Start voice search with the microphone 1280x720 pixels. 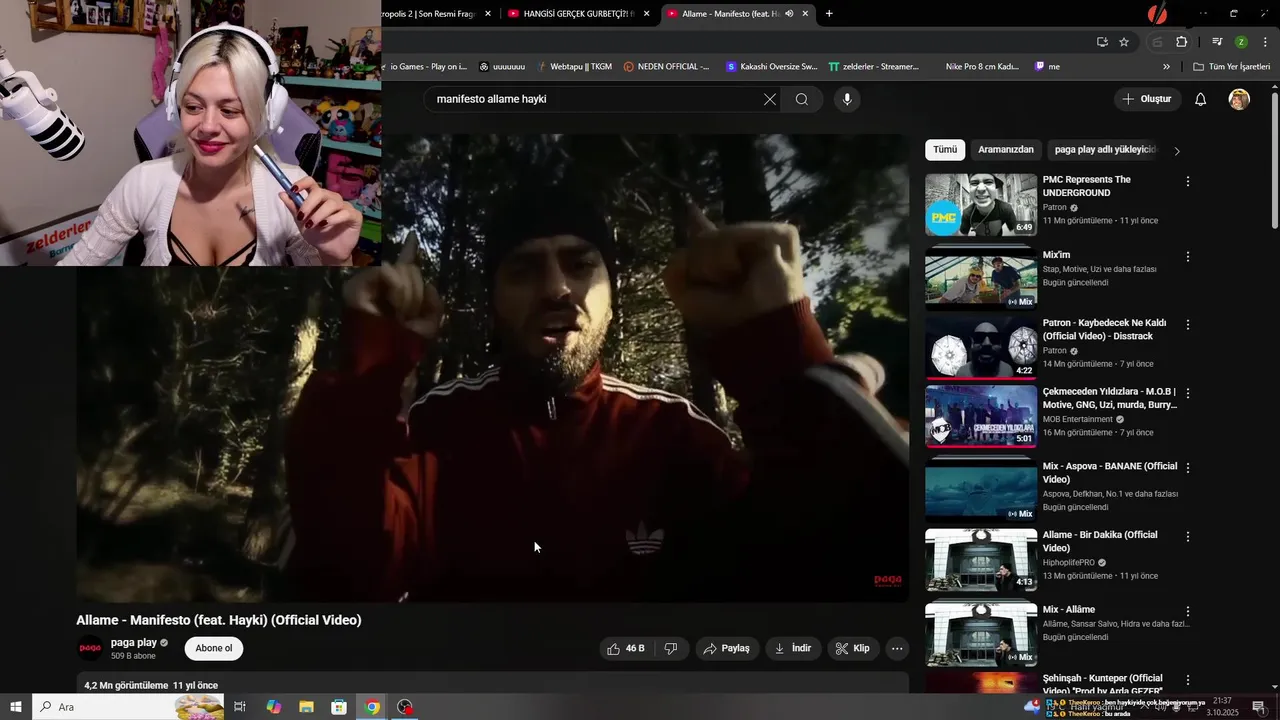click(847, 99)
